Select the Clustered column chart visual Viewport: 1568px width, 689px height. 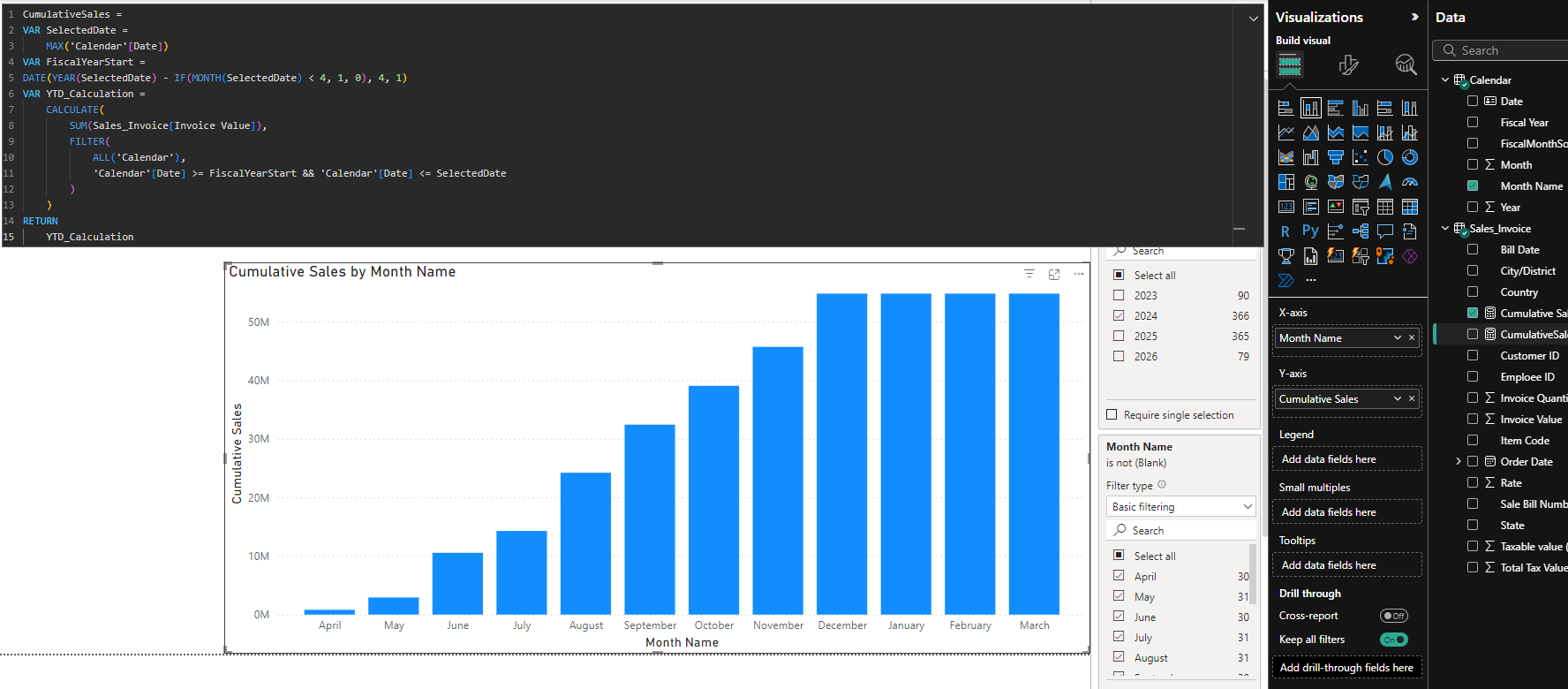click(1361, 108)
